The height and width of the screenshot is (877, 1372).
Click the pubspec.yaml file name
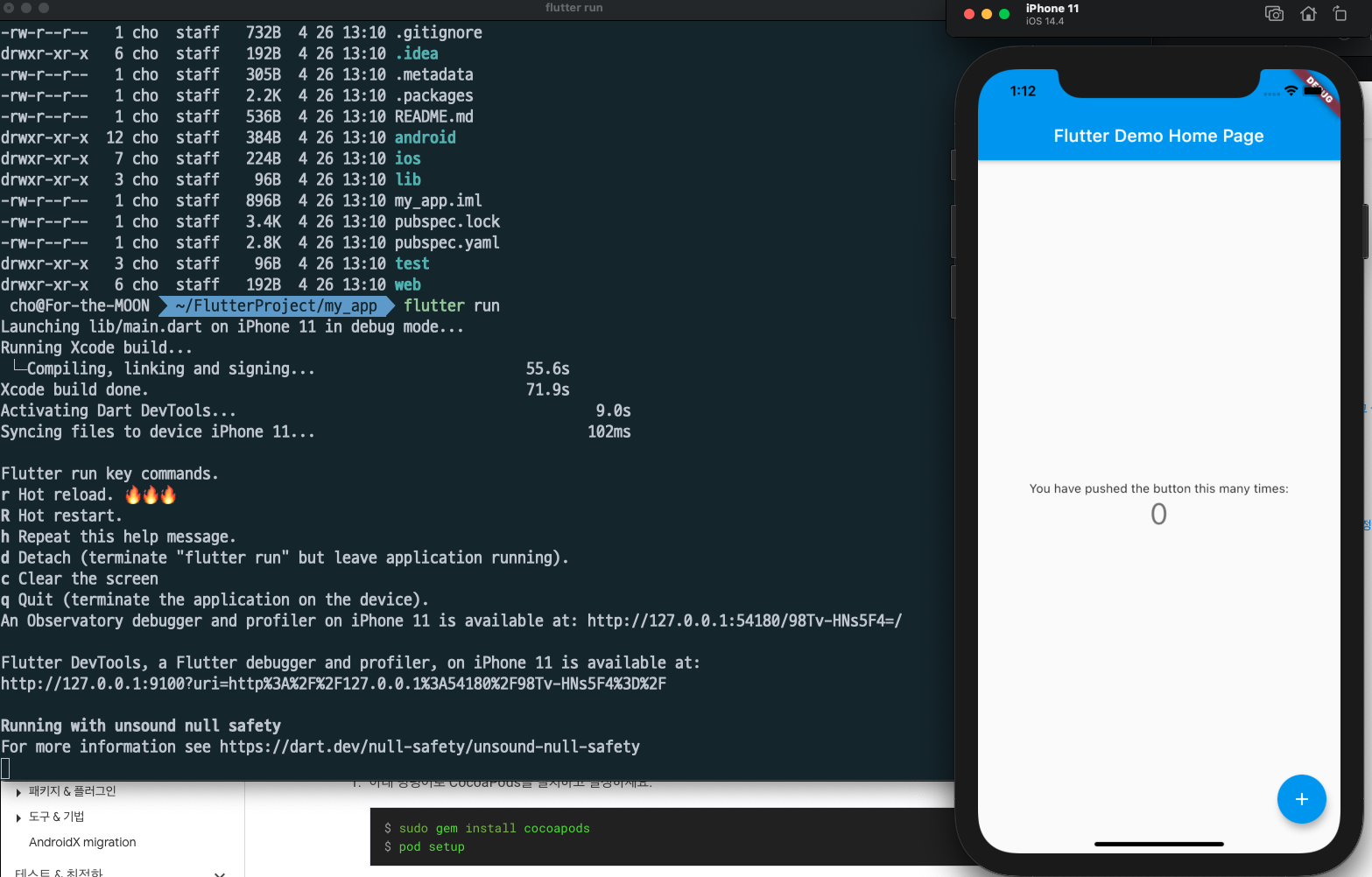click(x=447, y=242)
